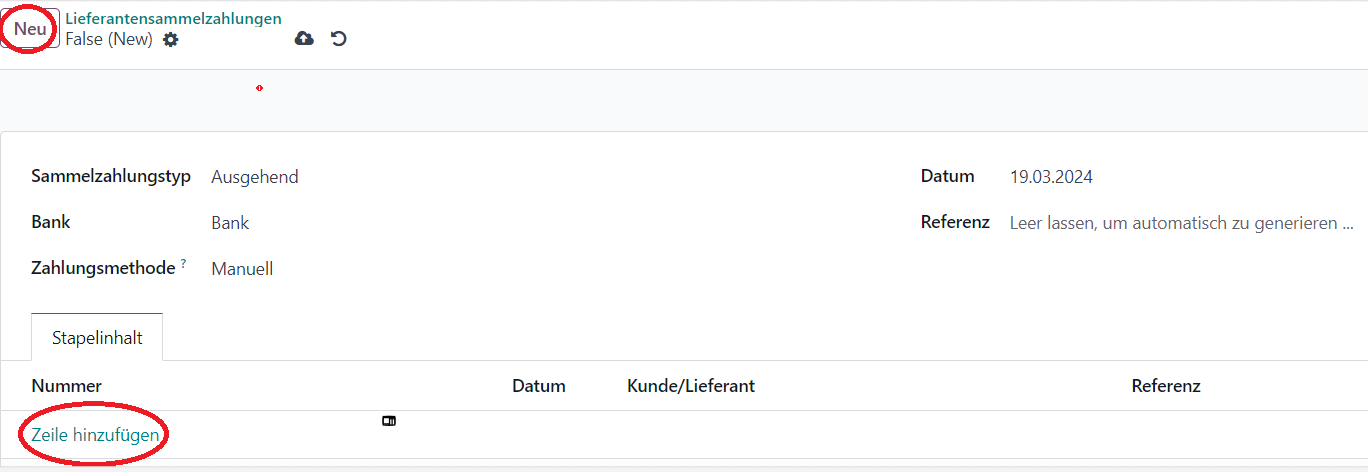This screenshot has width=1368, height=472.
Task: Click the small black icon below the Nummer header
Action: point(389,421)
